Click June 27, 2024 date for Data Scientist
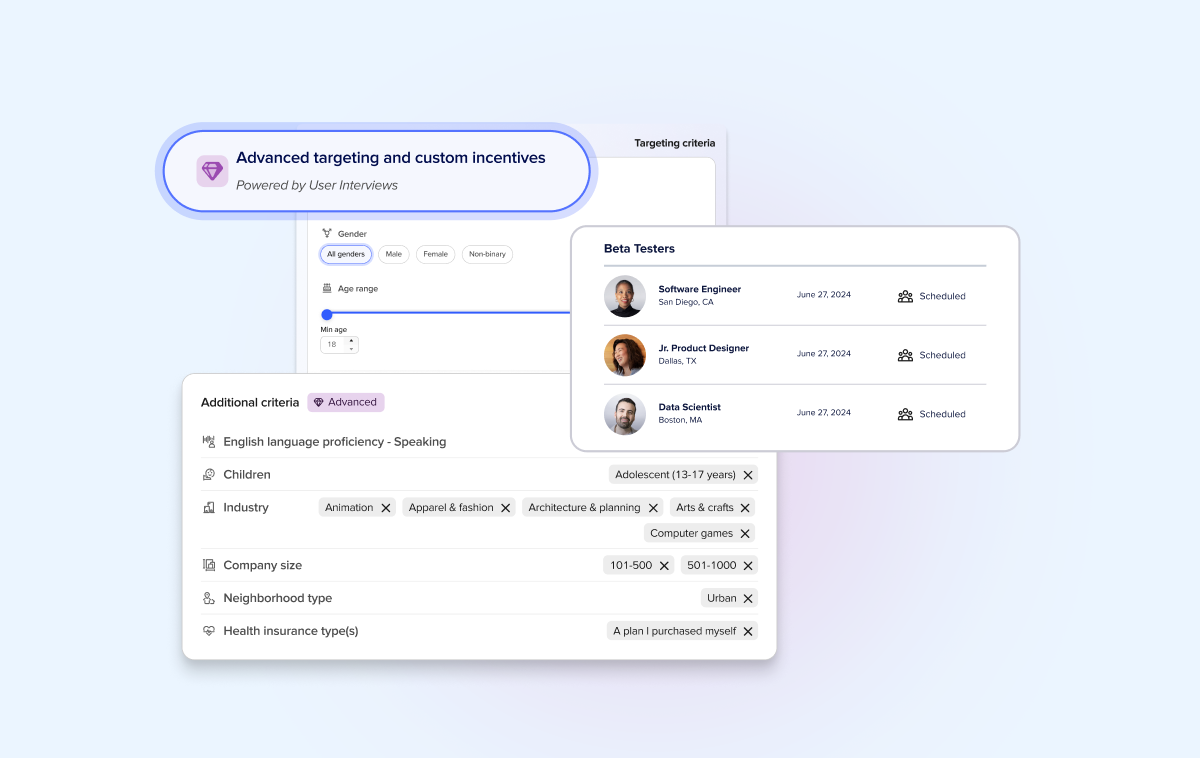Image resolution: width=1200 pixels, height=758 pixels. pos(824,413)
